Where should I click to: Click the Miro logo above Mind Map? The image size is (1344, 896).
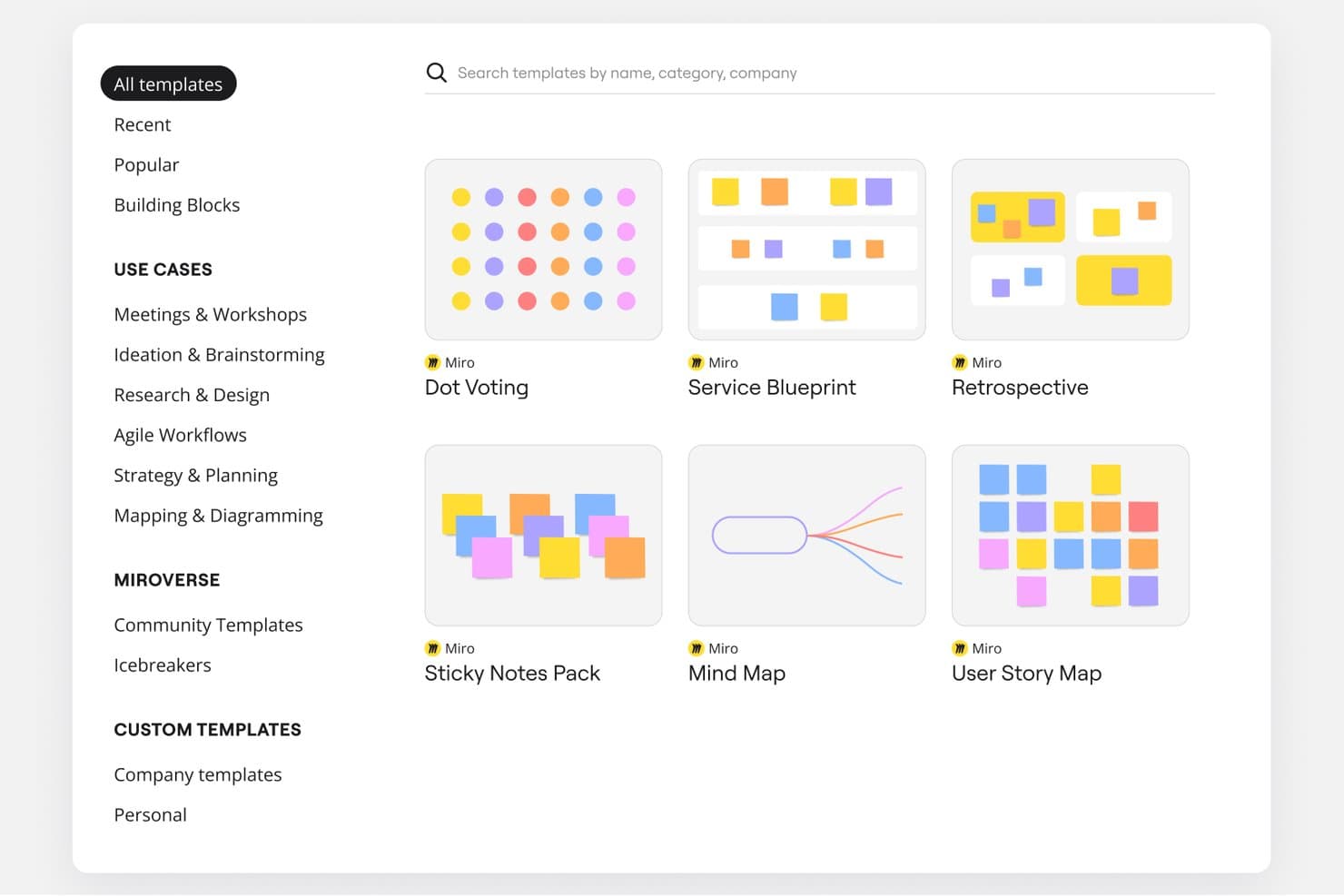click(697, 648)
